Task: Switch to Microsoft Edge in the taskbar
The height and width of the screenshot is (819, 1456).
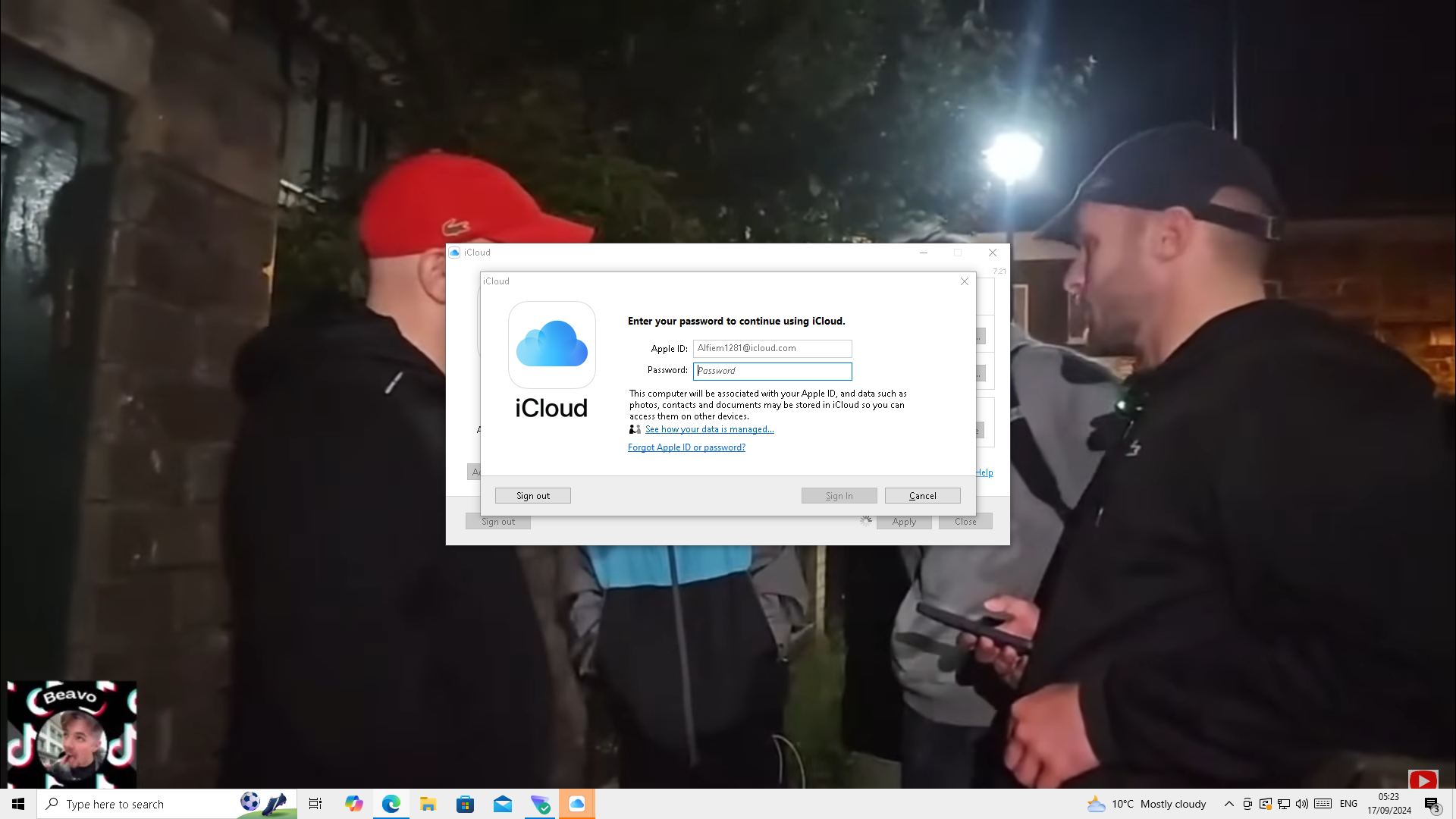Action: pyautogui.click(x=391, y=804)
